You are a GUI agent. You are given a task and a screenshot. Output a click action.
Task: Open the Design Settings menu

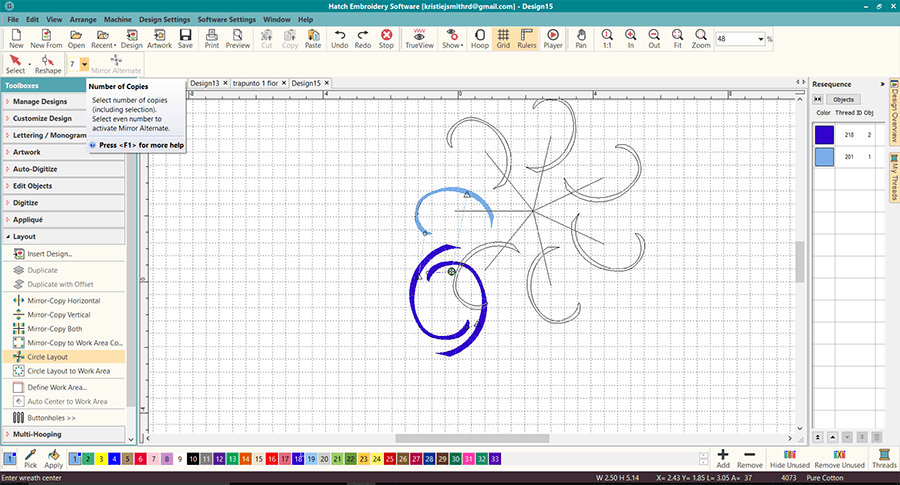[164, 19]
